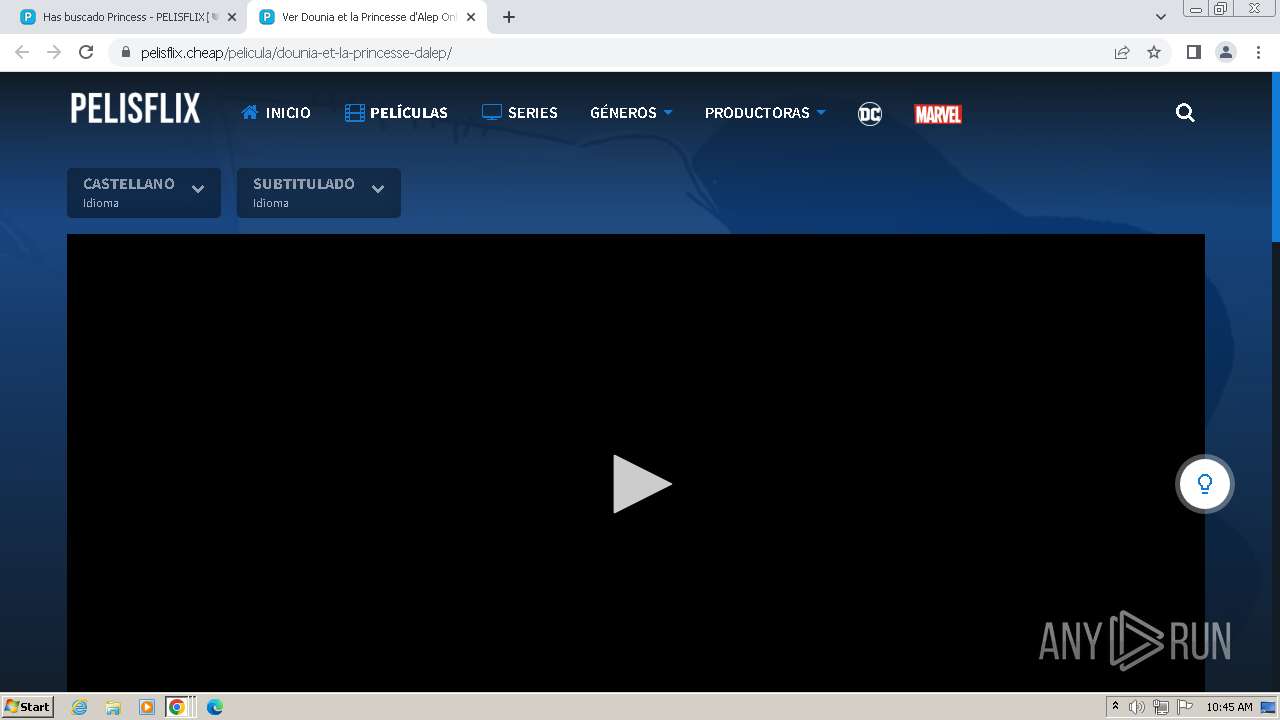
Task: Toggle the lightbulb lights-off button
Action: point(1205,484)
